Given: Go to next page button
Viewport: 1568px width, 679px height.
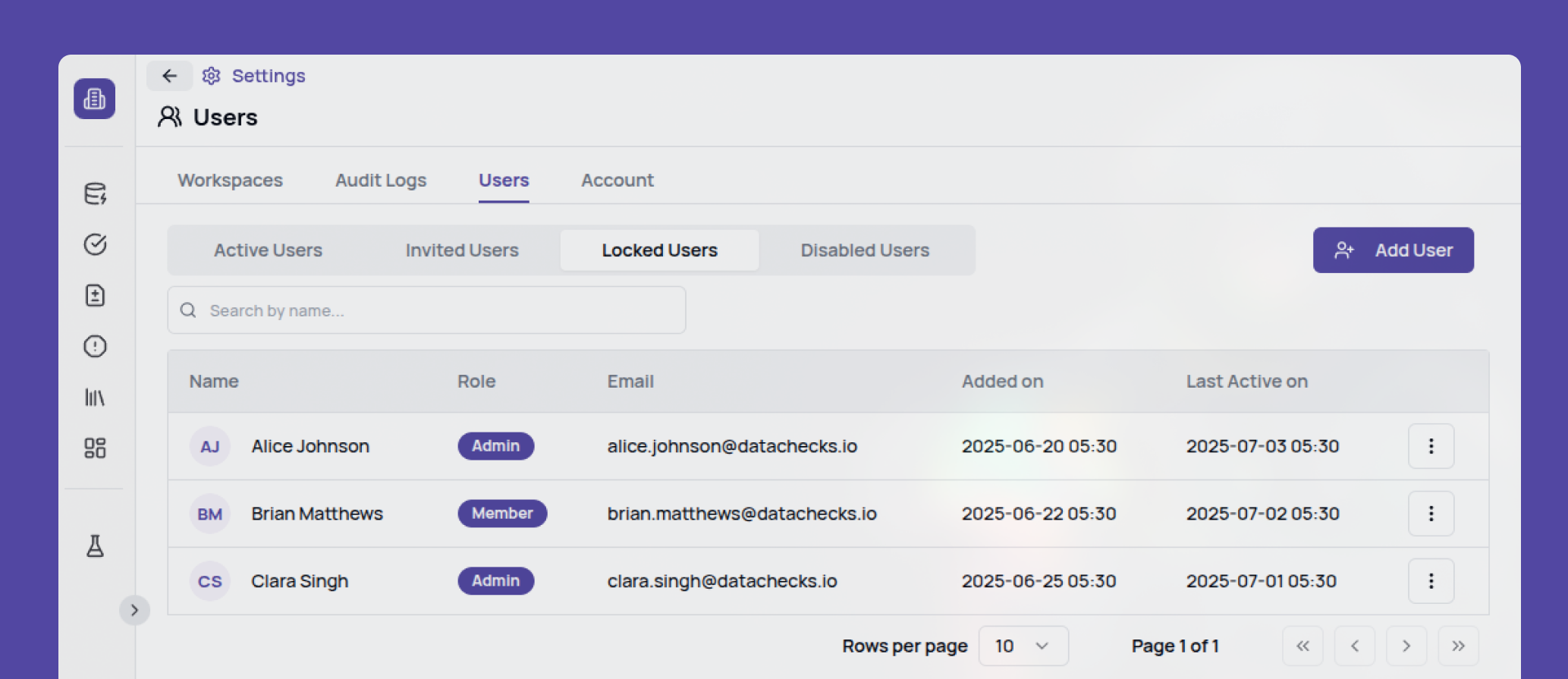Looking at the screenshot, I should tap(1406, 646).
